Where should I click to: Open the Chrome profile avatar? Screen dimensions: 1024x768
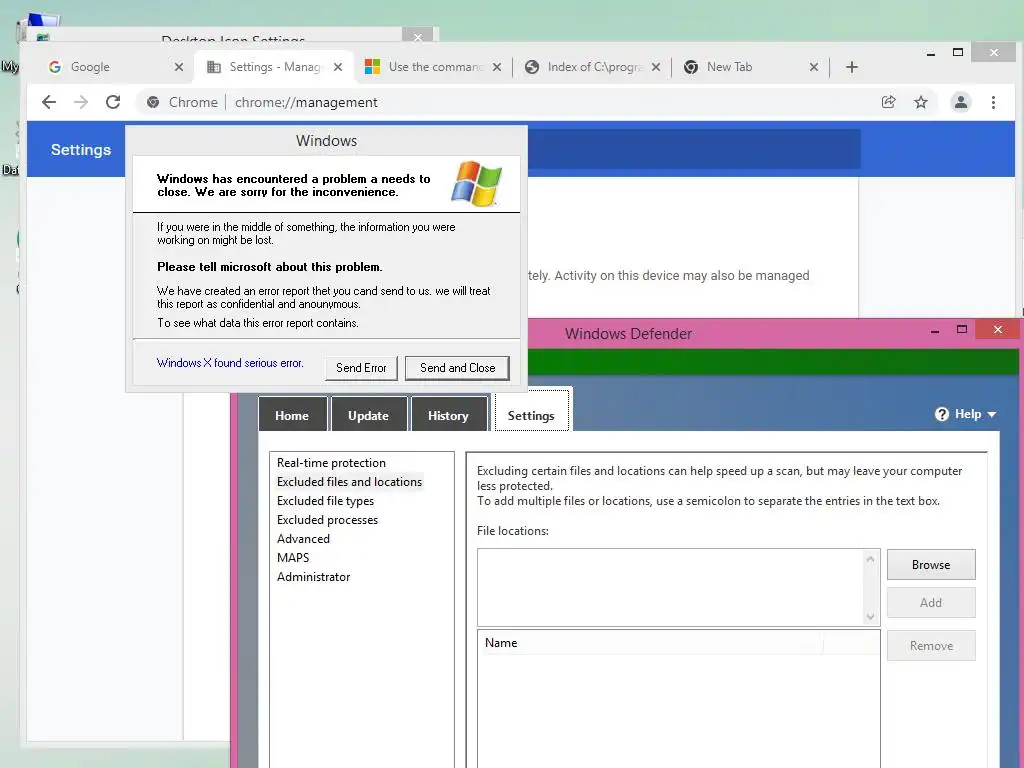coord(961,102)
